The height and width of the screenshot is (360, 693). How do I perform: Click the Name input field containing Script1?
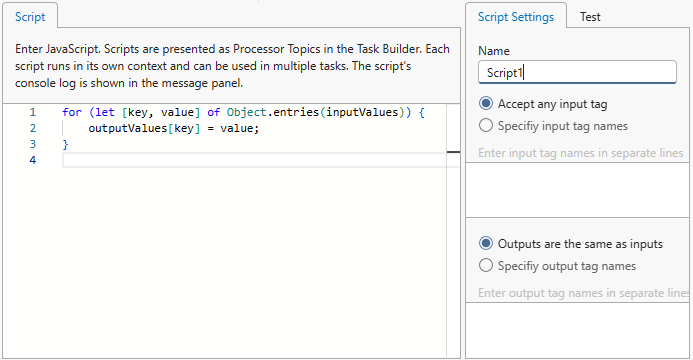pyautogui.click(x=577, y=72)
